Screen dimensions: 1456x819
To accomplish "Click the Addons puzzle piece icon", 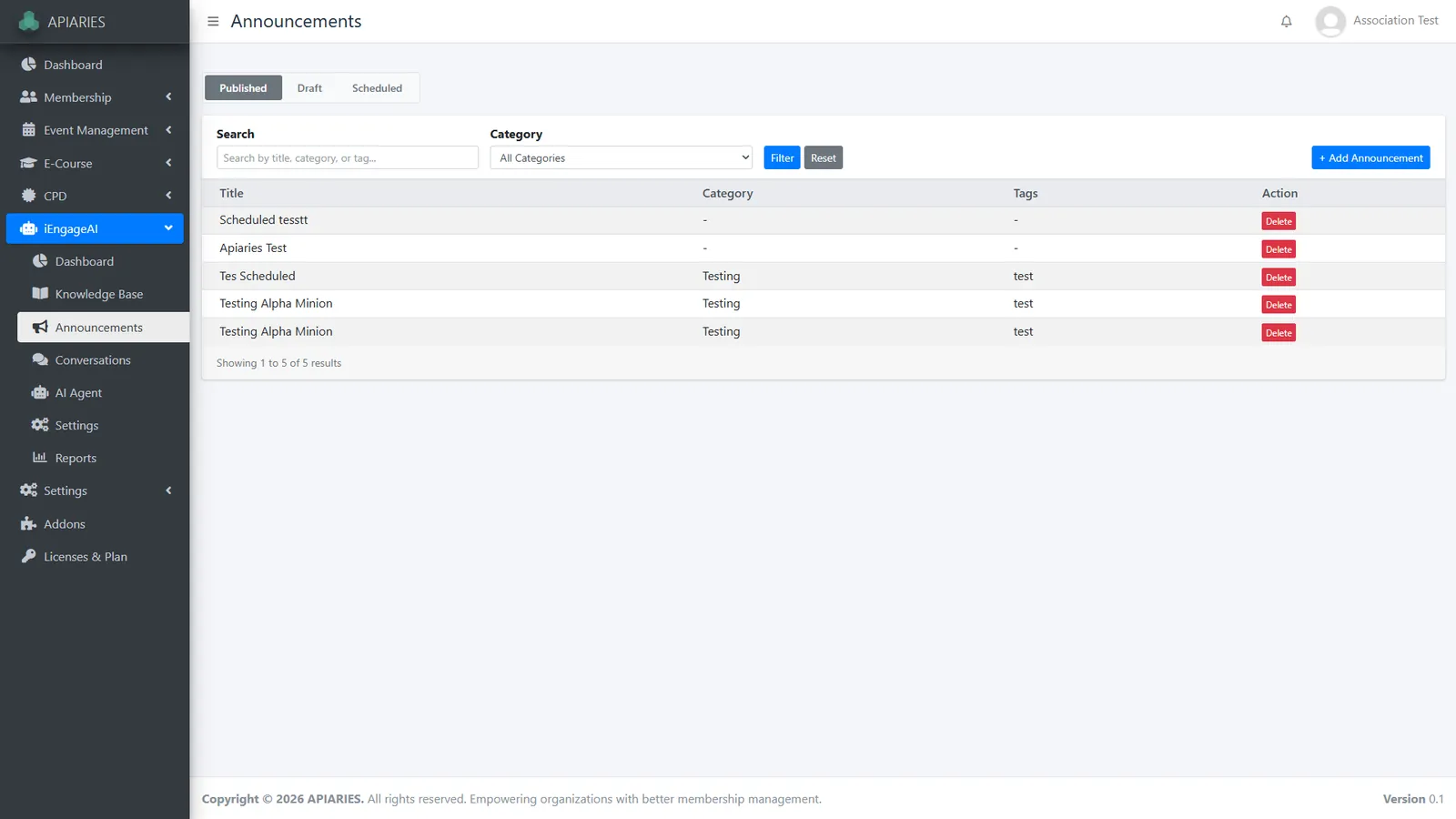I will [29, 523].
